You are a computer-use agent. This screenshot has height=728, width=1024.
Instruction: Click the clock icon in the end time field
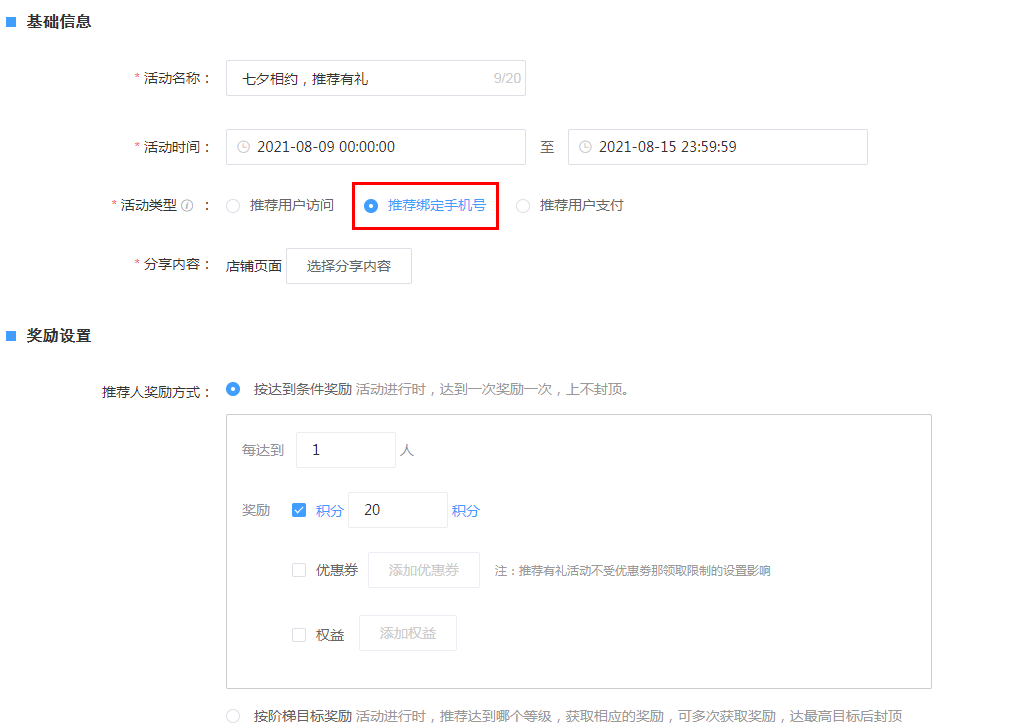[x=585, y=147]
